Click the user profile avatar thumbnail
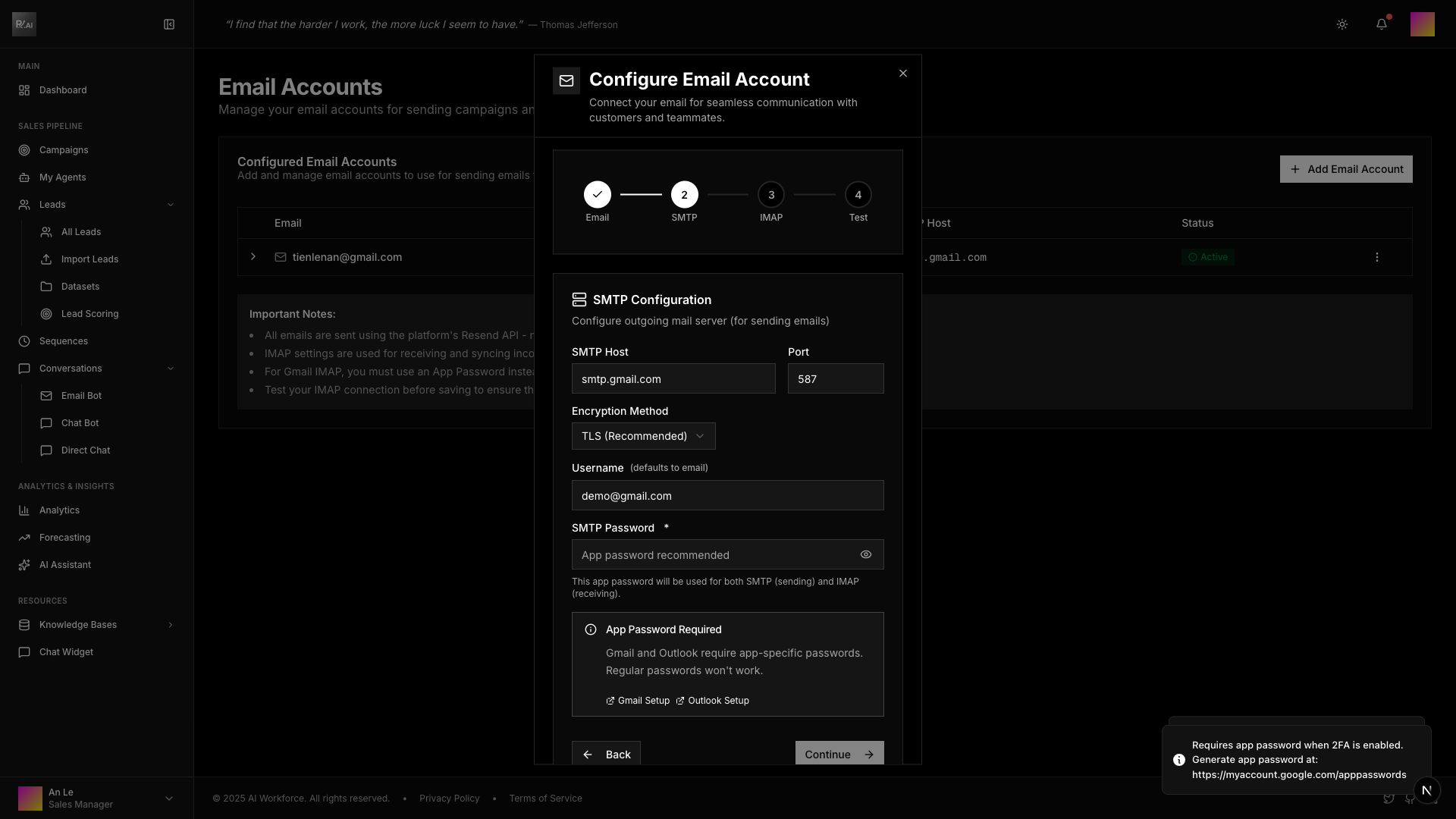This screenshot has width=1456, height=819. tap(1422, 24)
